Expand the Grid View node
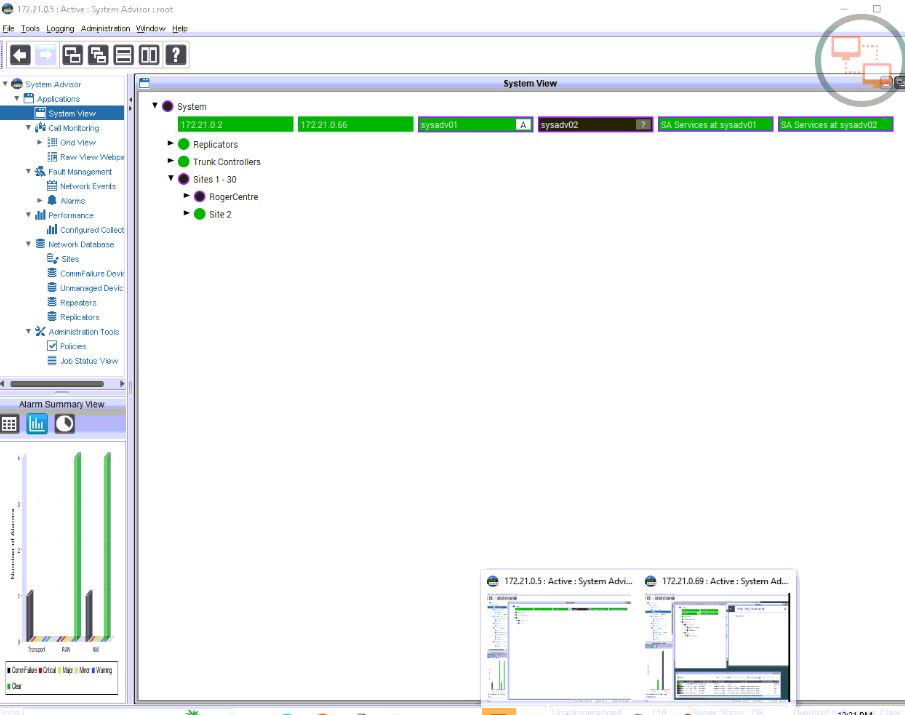 [x=40, y=142]
